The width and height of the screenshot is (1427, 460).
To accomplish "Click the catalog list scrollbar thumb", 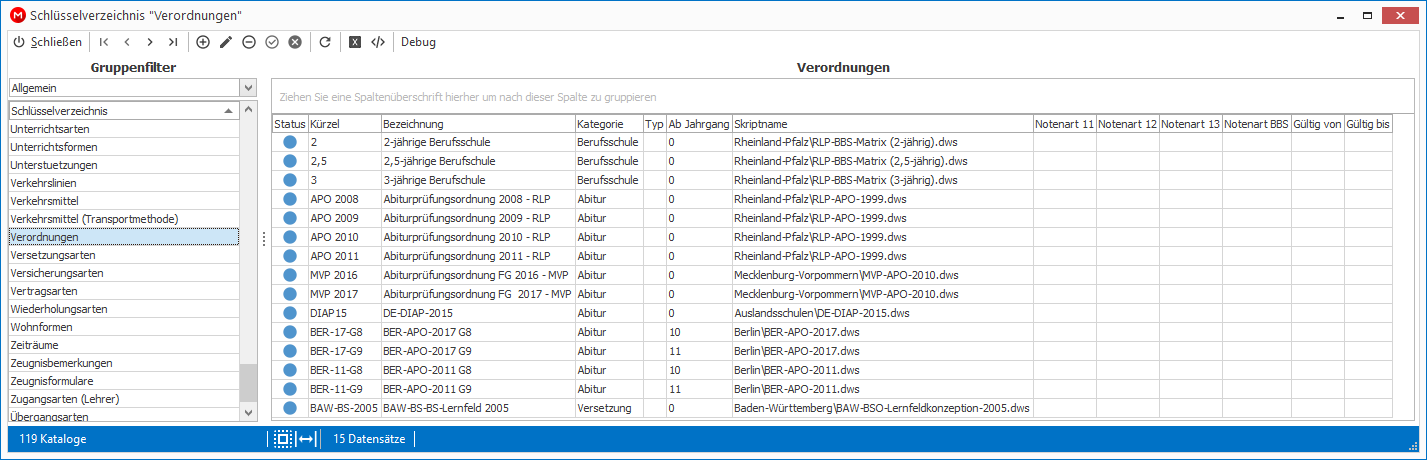I will coord(248,383).
